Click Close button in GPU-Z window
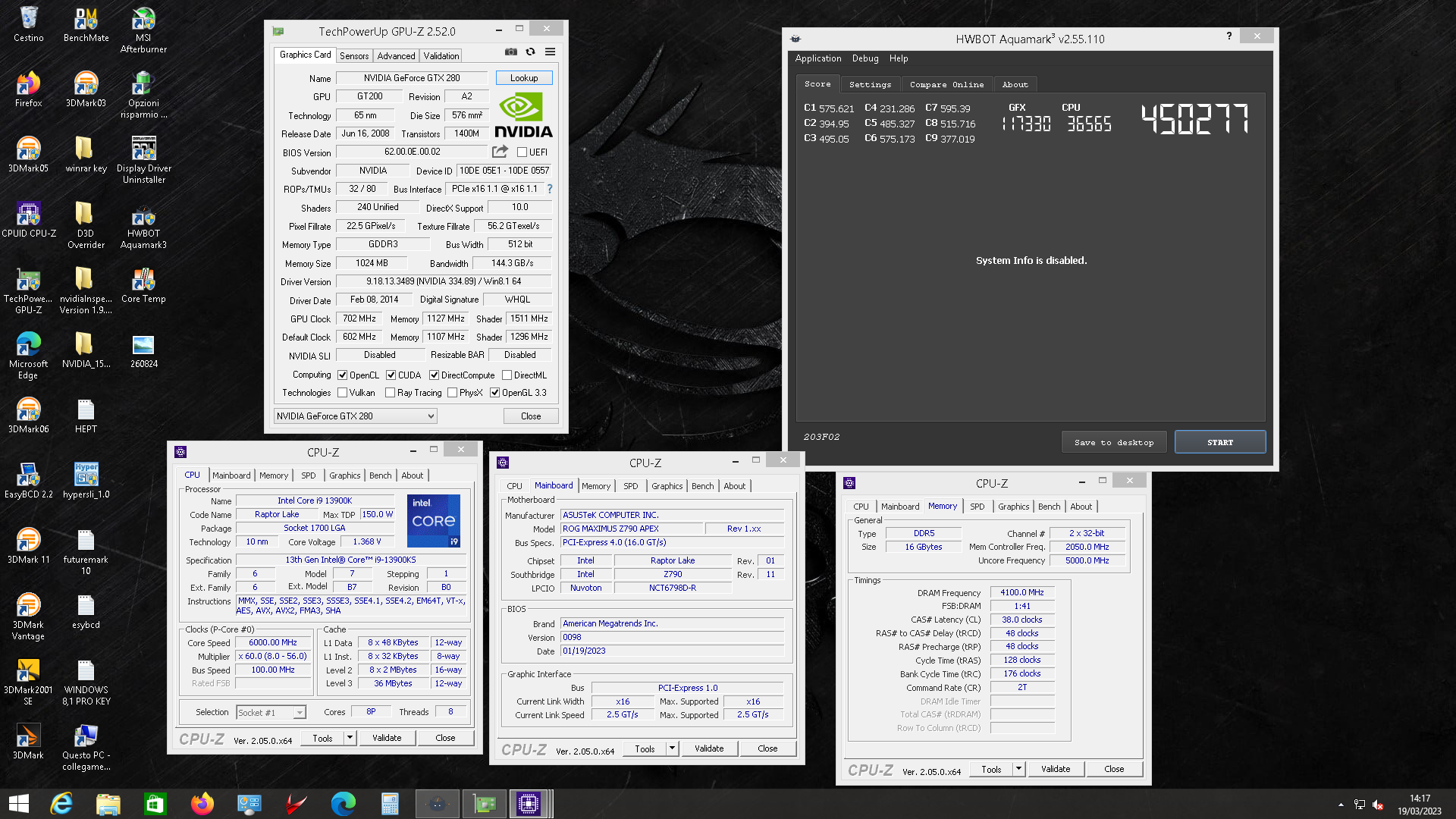1456x819 pixels. tap(531, 416)
